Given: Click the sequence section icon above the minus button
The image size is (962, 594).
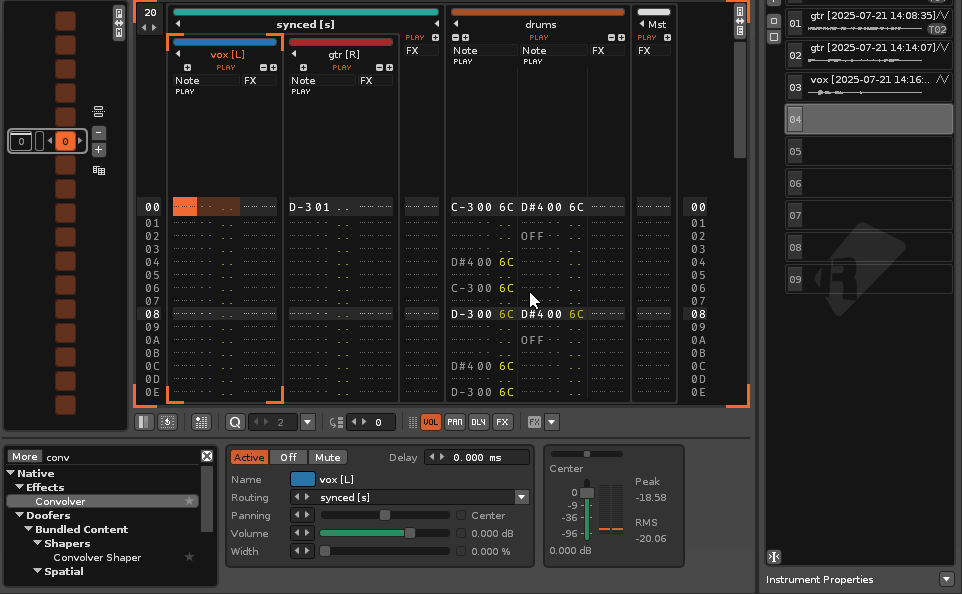Looking at the screenshot, I should (x=98, y=112).
